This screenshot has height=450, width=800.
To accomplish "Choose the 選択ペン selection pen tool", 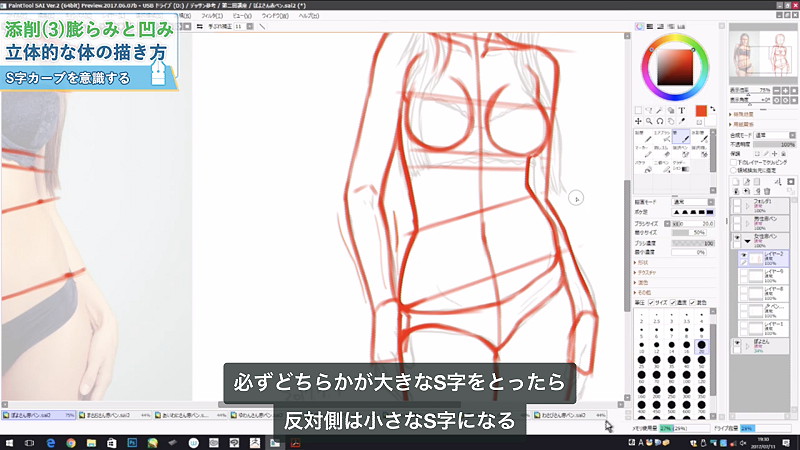I will [681, 152].
